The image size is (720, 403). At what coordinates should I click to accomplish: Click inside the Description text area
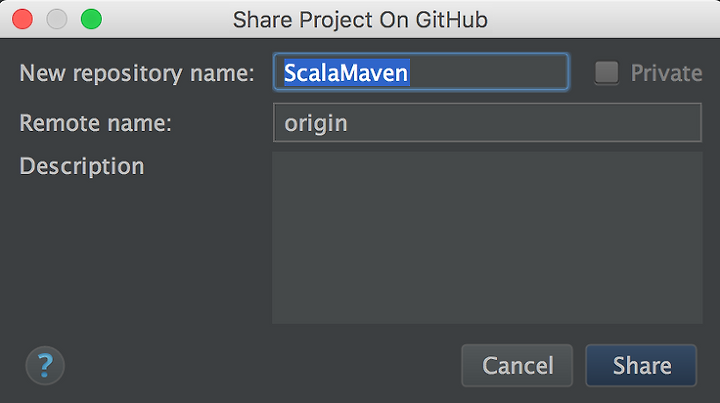coord(487,237)
